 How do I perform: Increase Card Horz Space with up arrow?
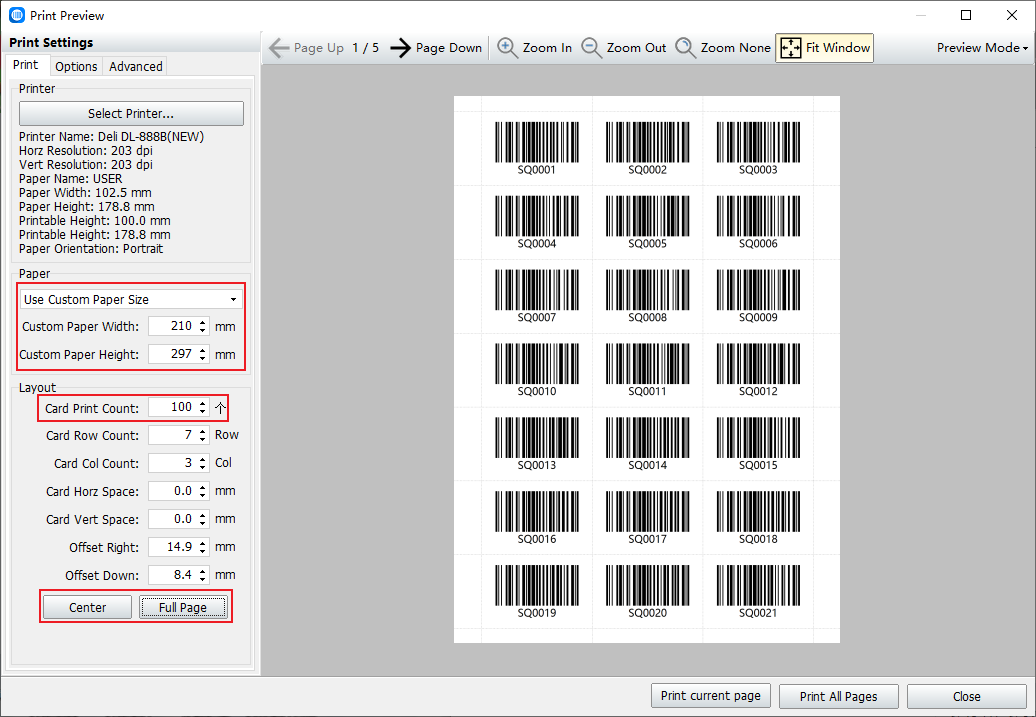[203, 487]
